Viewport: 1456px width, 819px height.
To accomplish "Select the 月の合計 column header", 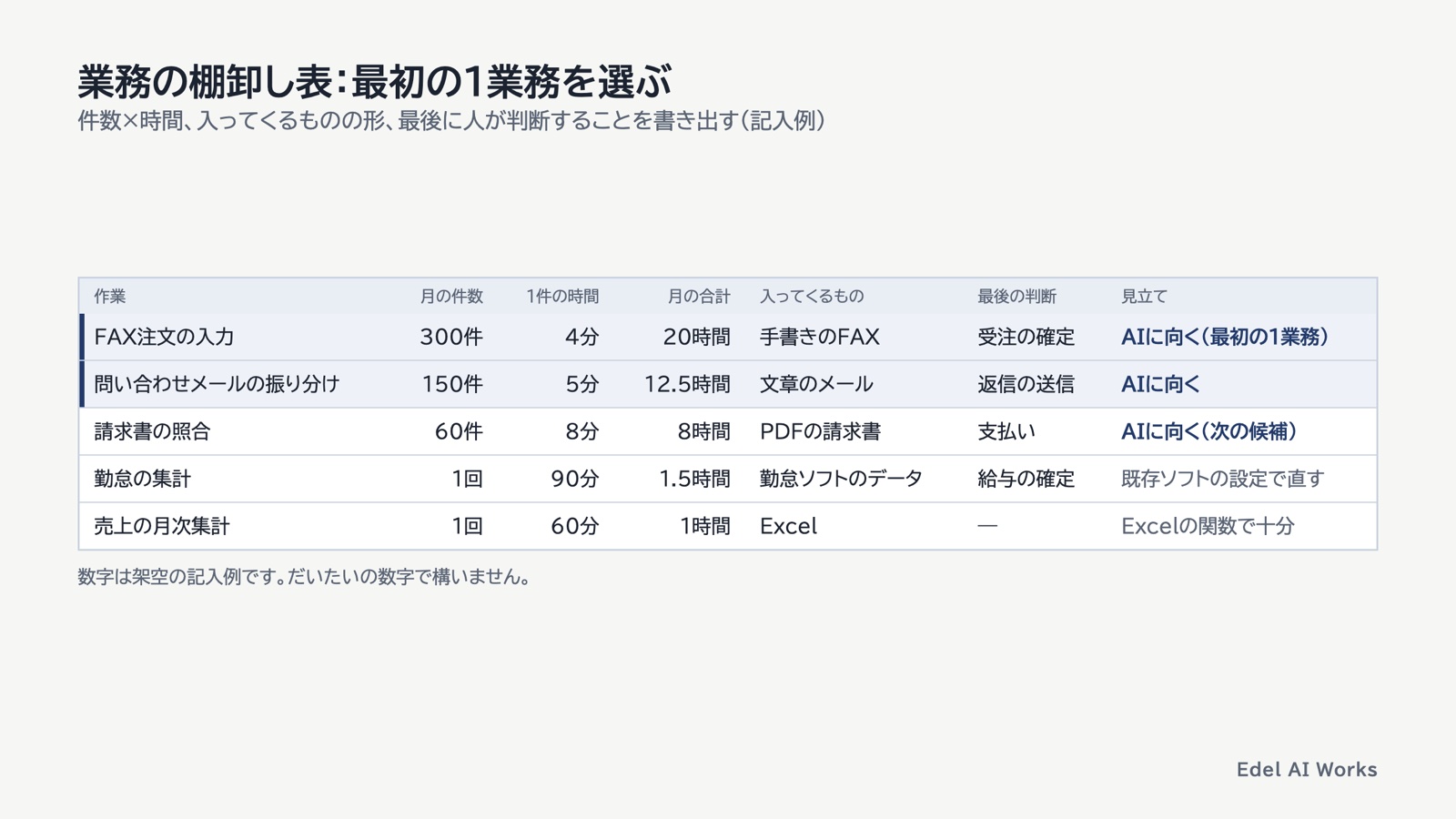I will click(x=699, y=297).
